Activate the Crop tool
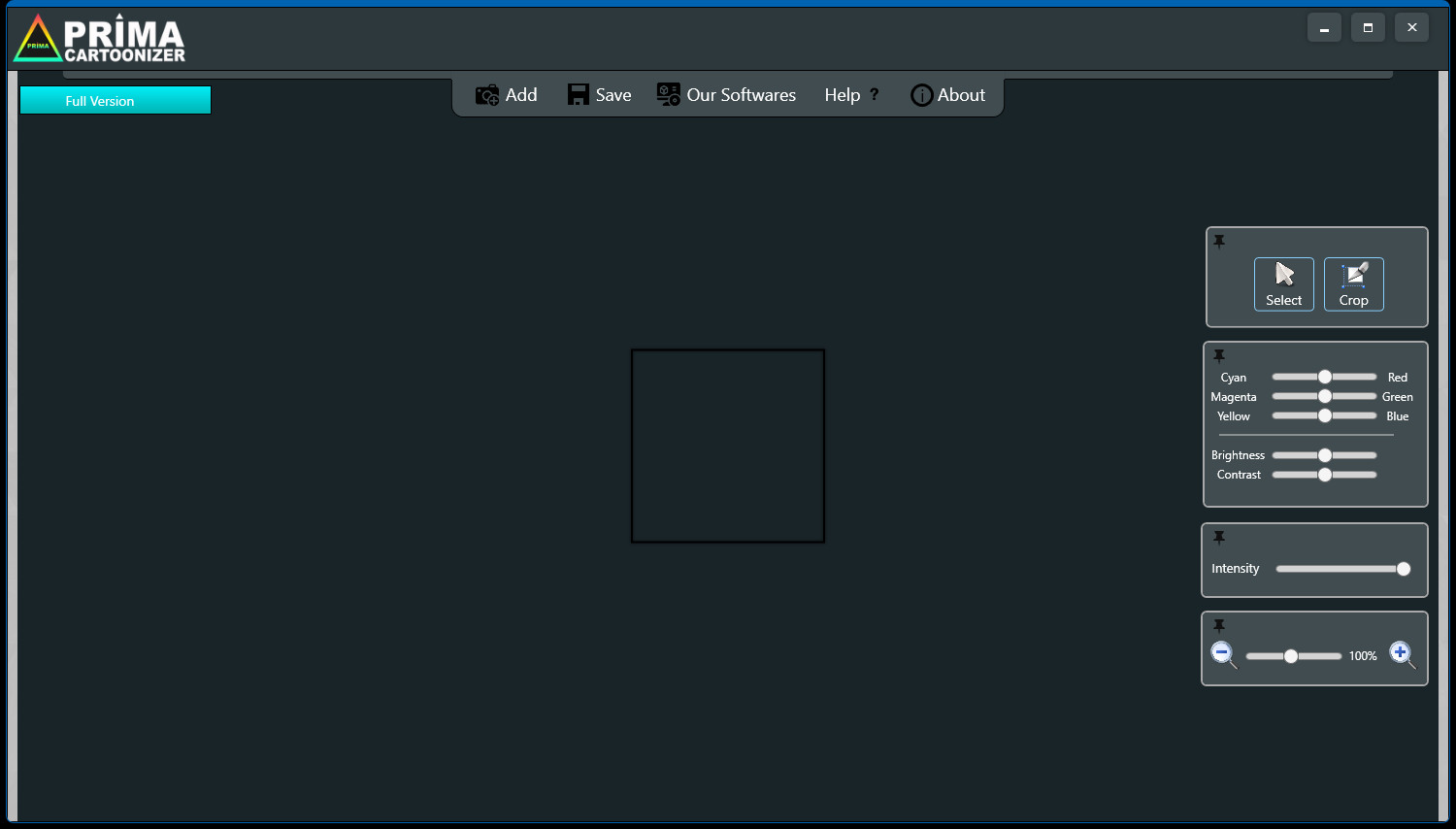 (x=1354, y=284)
